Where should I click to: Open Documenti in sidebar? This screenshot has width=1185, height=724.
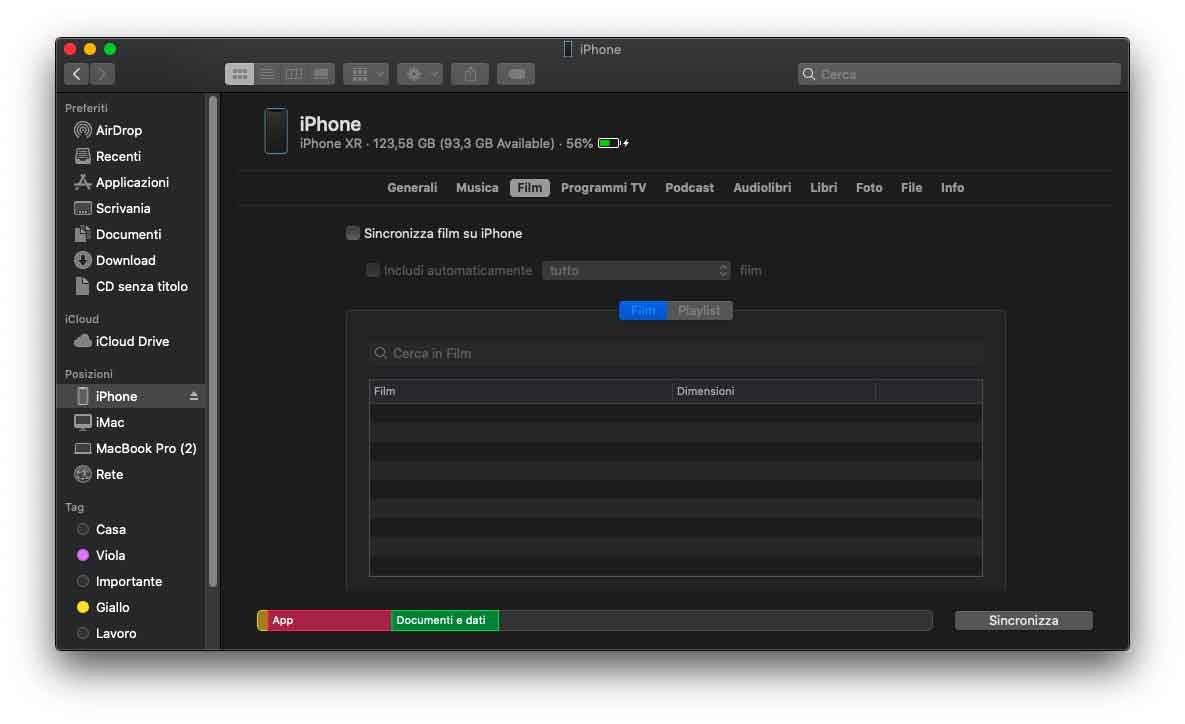[x=130, y=235]
